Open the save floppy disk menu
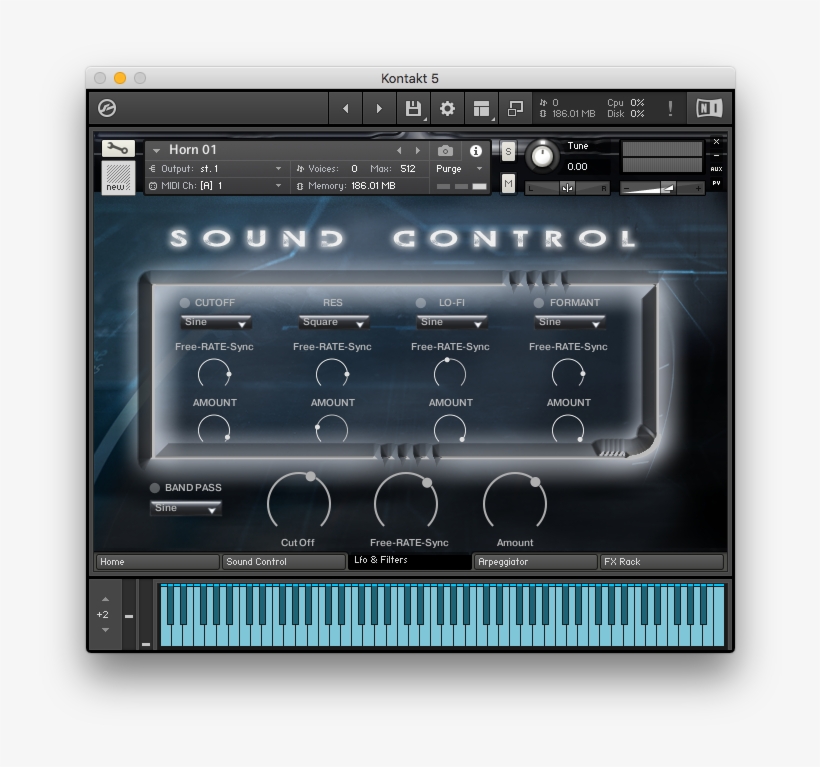The height and width of the screenshot is (767, 820). pyautogui.click(x=413, y=108)
